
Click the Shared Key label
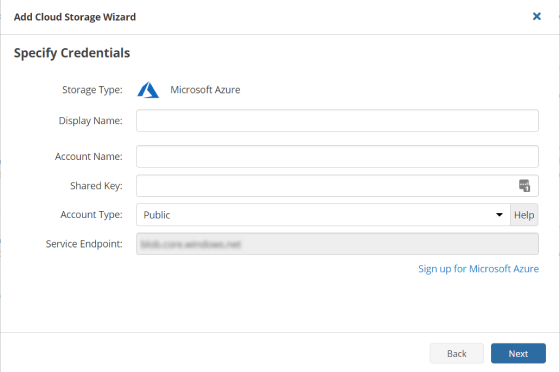coord(96,186)
